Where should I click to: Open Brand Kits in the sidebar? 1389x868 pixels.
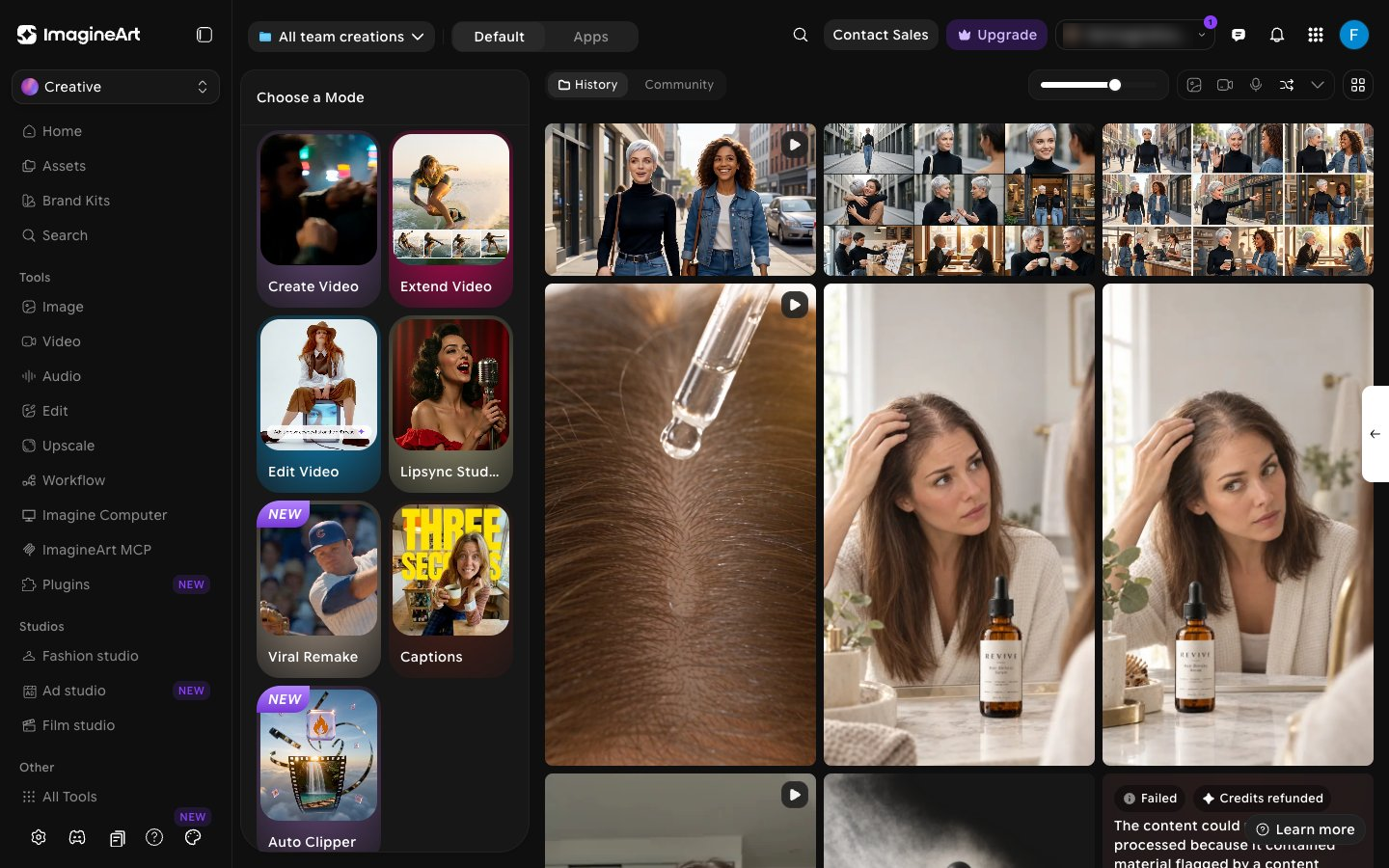116,201
